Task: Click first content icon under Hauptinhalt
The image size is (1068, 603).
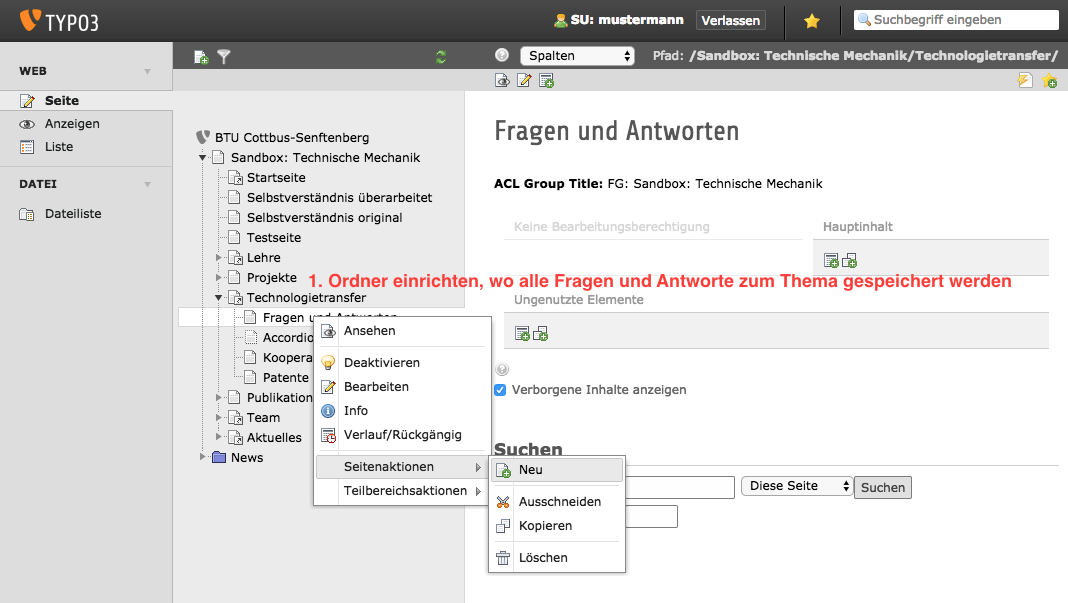Action: [x=831, y=260]
